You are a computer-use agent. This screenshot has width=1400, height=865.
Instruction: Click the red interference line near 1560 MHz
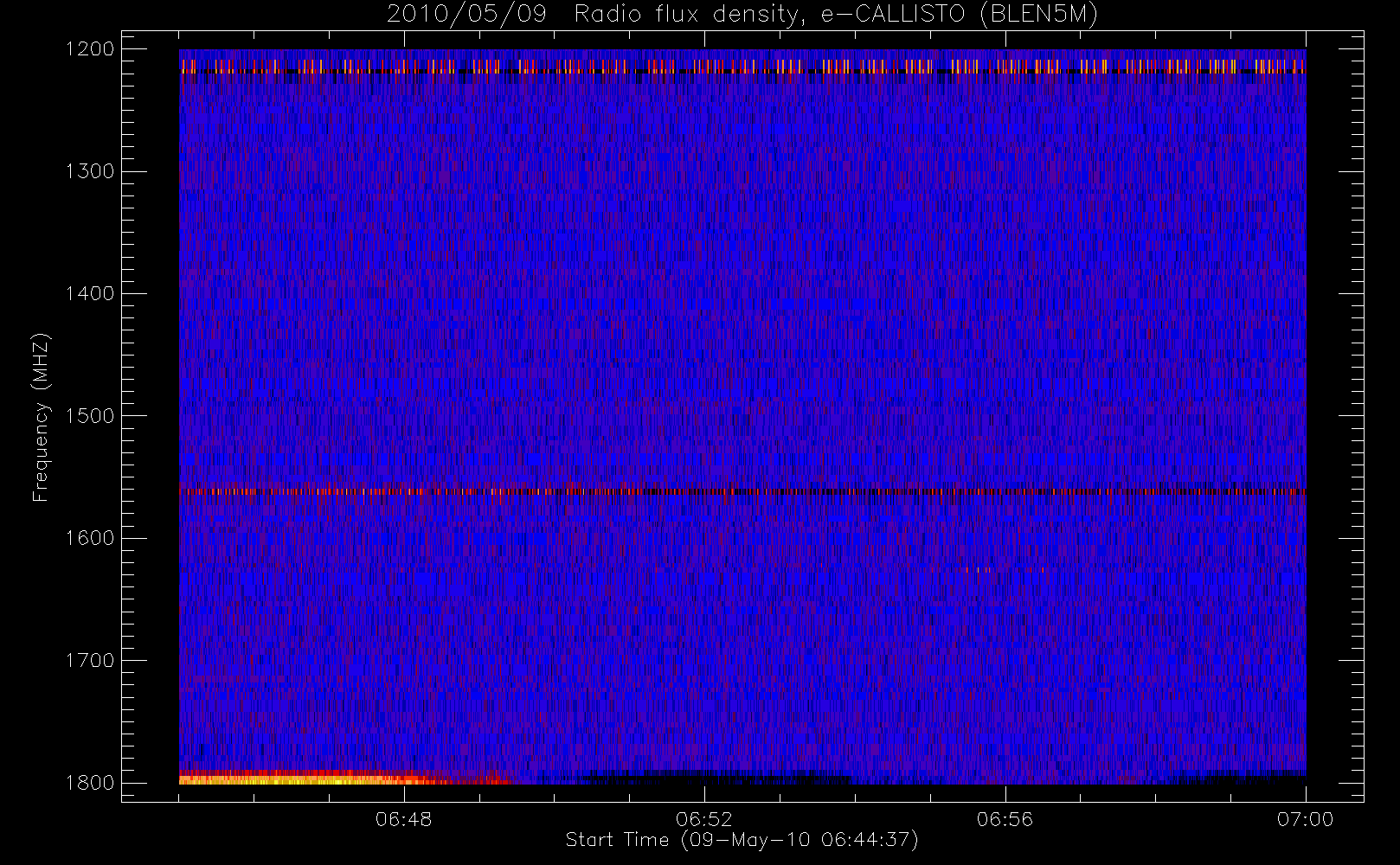(x=742, y=491)
